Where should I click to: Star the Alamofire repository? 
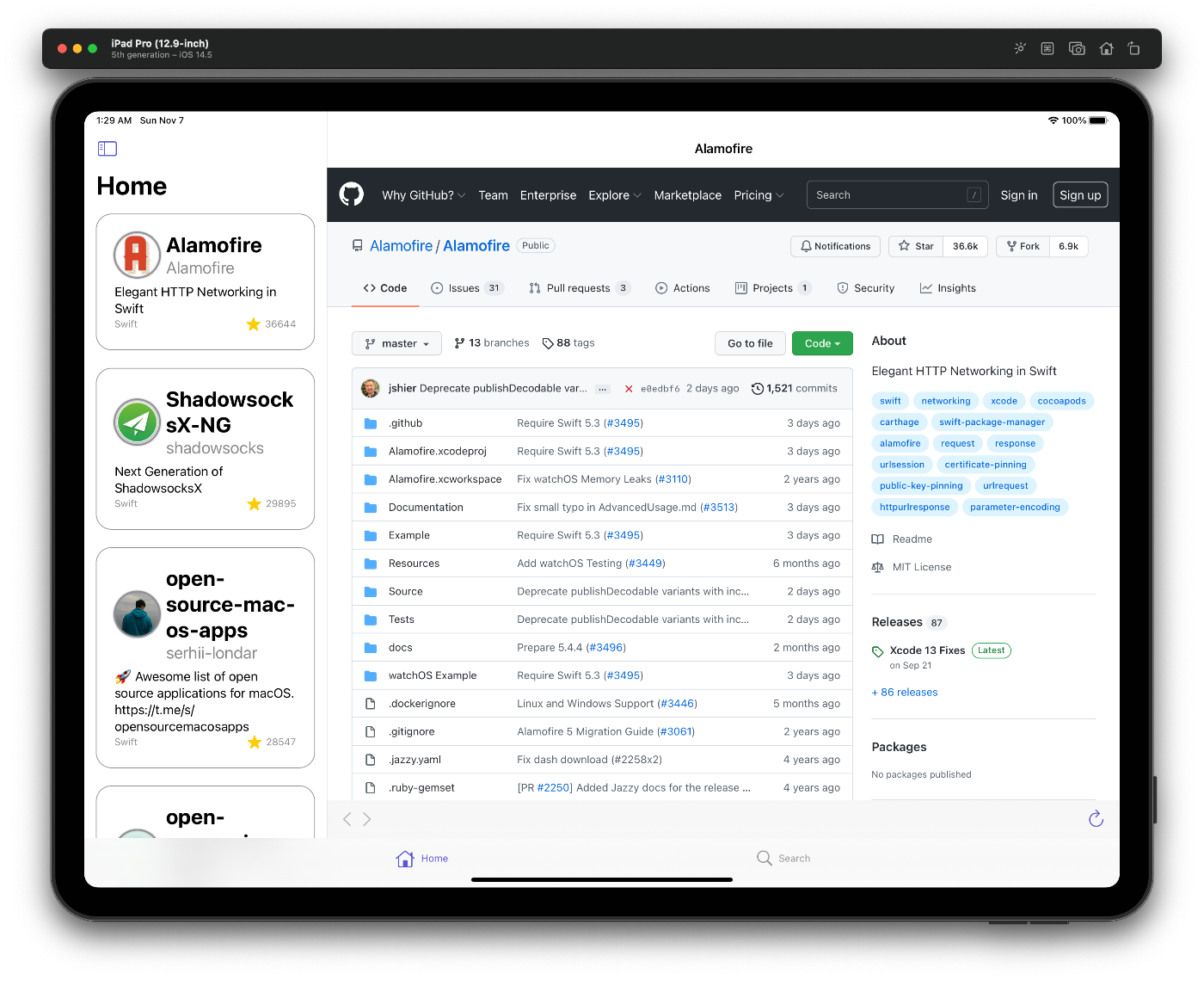click(x=916, y=246)
